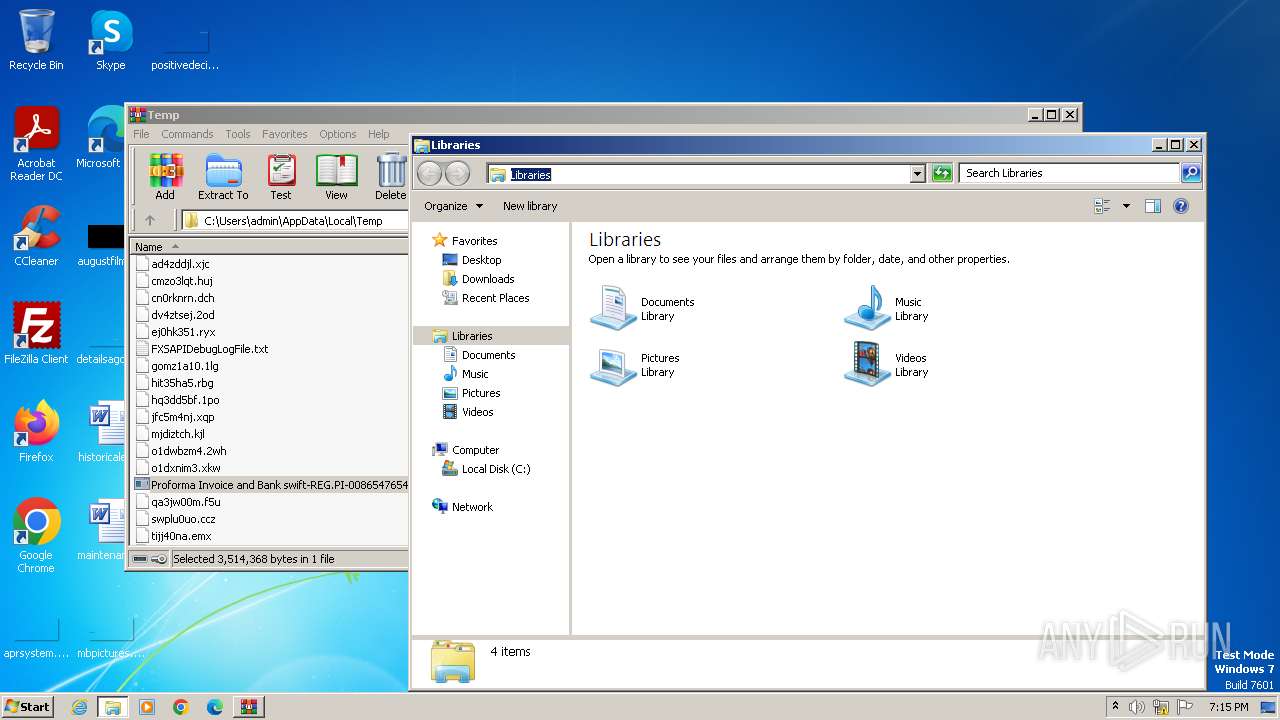Select the Skype desktop shortcut
Screen dimensions: 1280x720
110,40
